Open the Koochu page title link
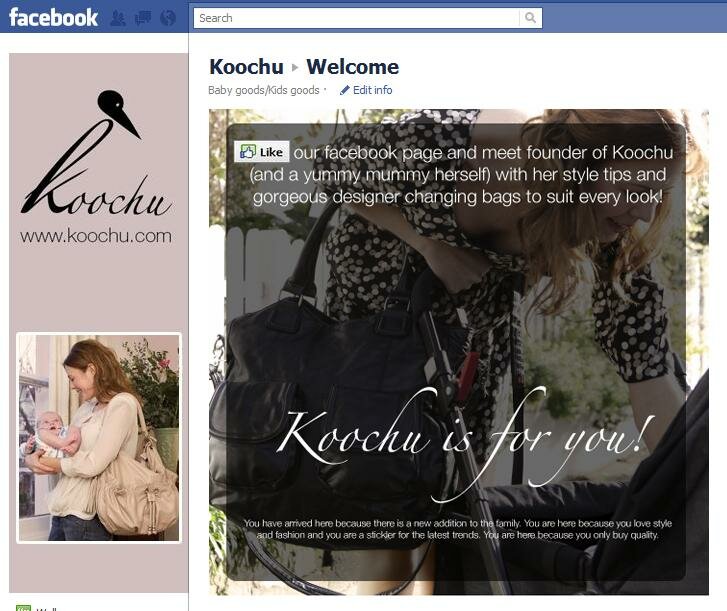The width and height of the screenshot is (727, 611). pos(246,67)
